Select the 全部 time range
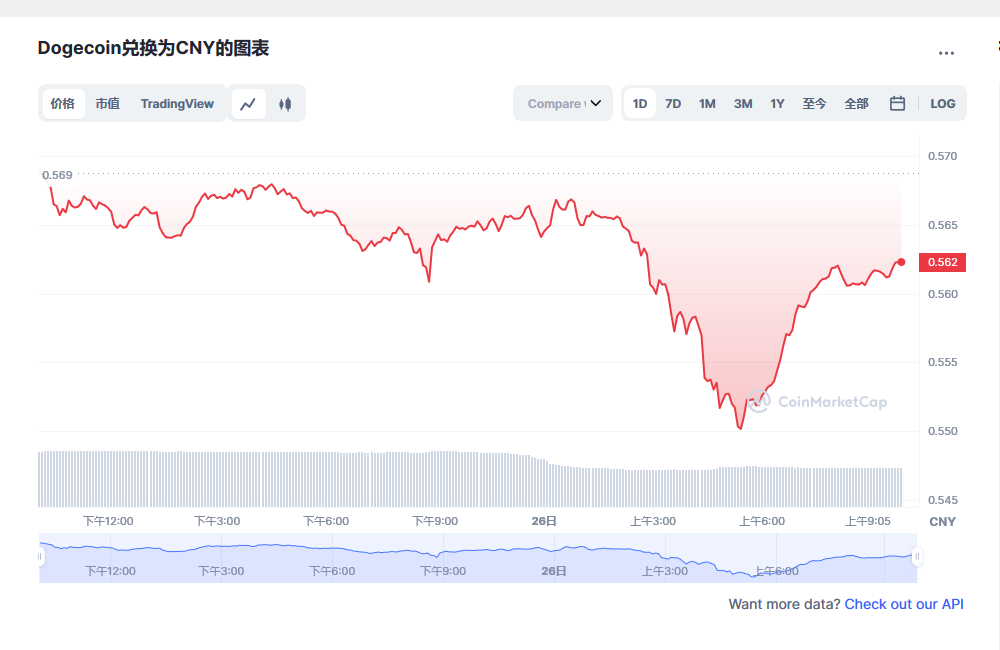Viewport: 1000px width, 650px height. point(857,104)
